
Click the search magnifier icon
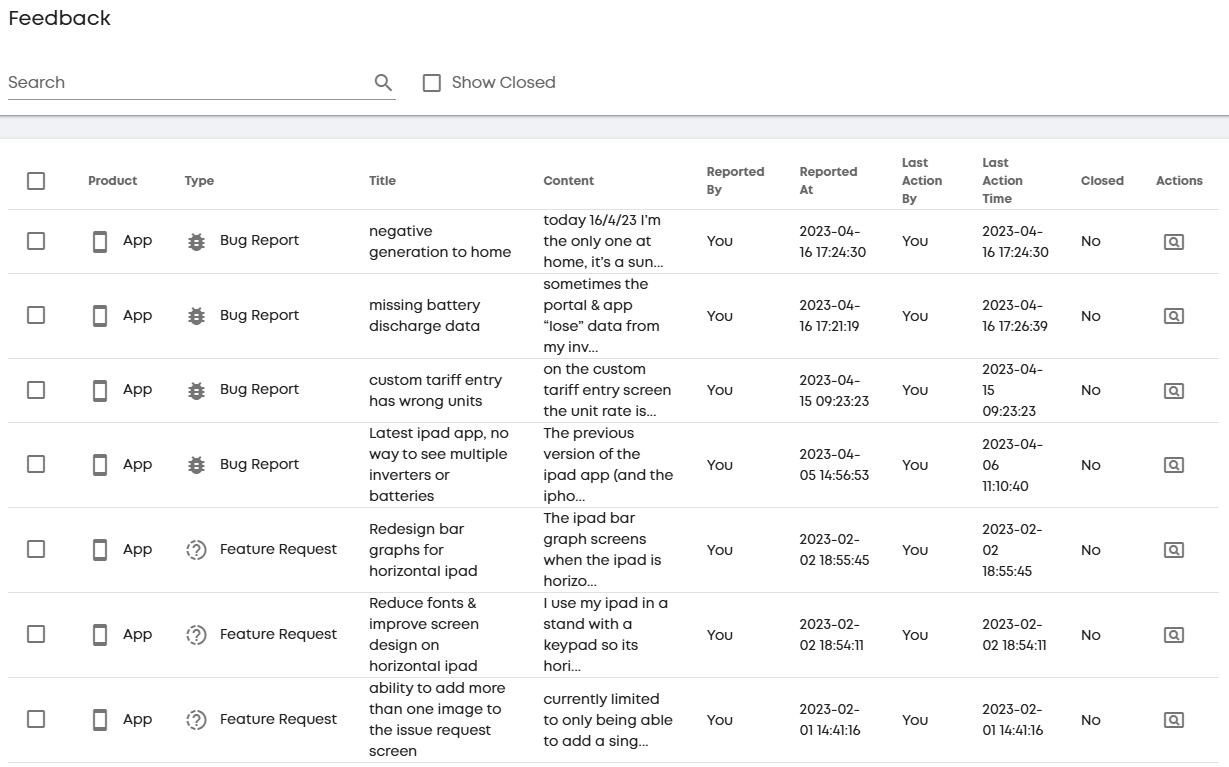383,83
